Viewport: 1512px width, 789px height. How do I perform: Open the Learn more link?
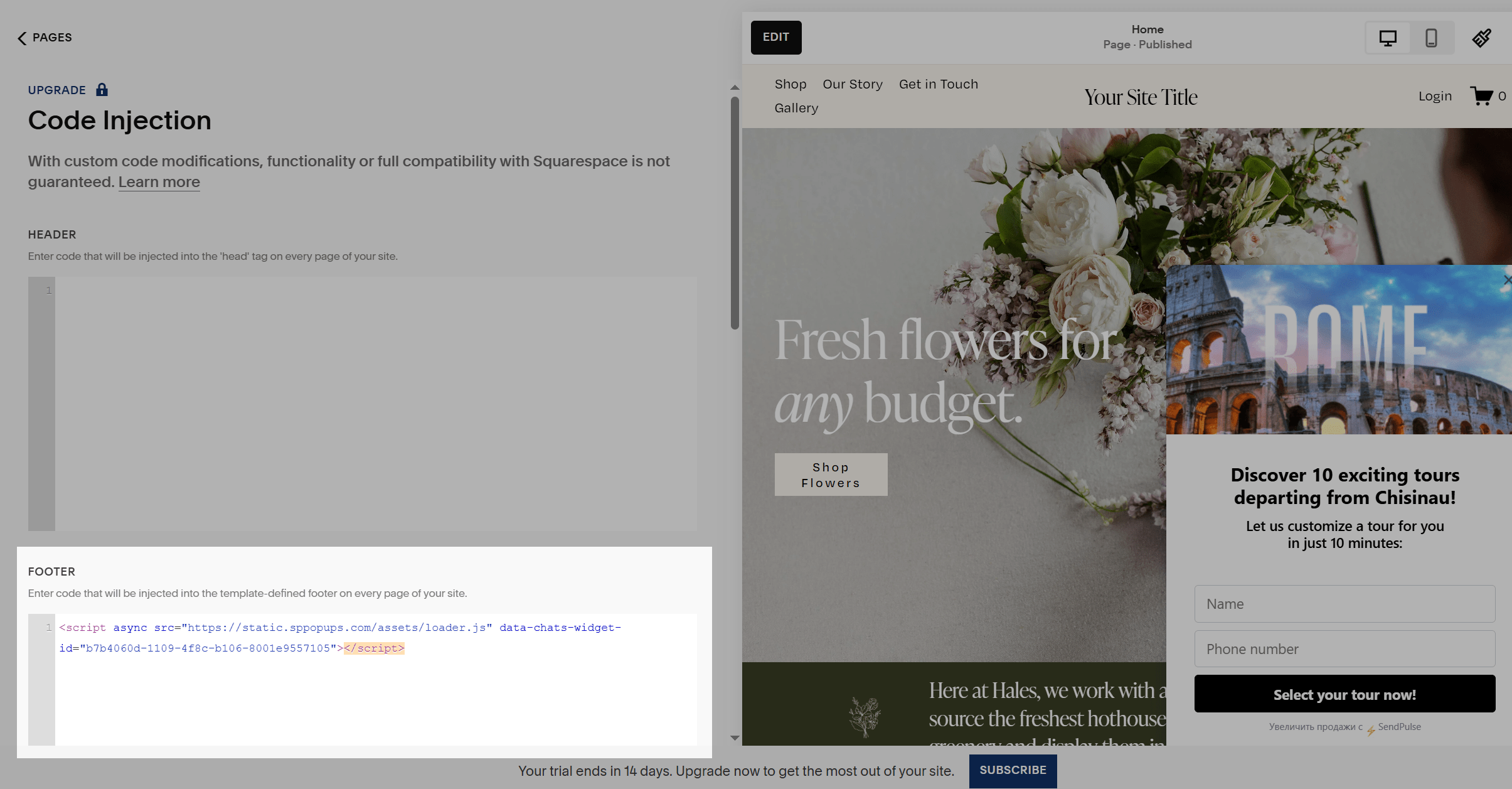pos(159,182)
